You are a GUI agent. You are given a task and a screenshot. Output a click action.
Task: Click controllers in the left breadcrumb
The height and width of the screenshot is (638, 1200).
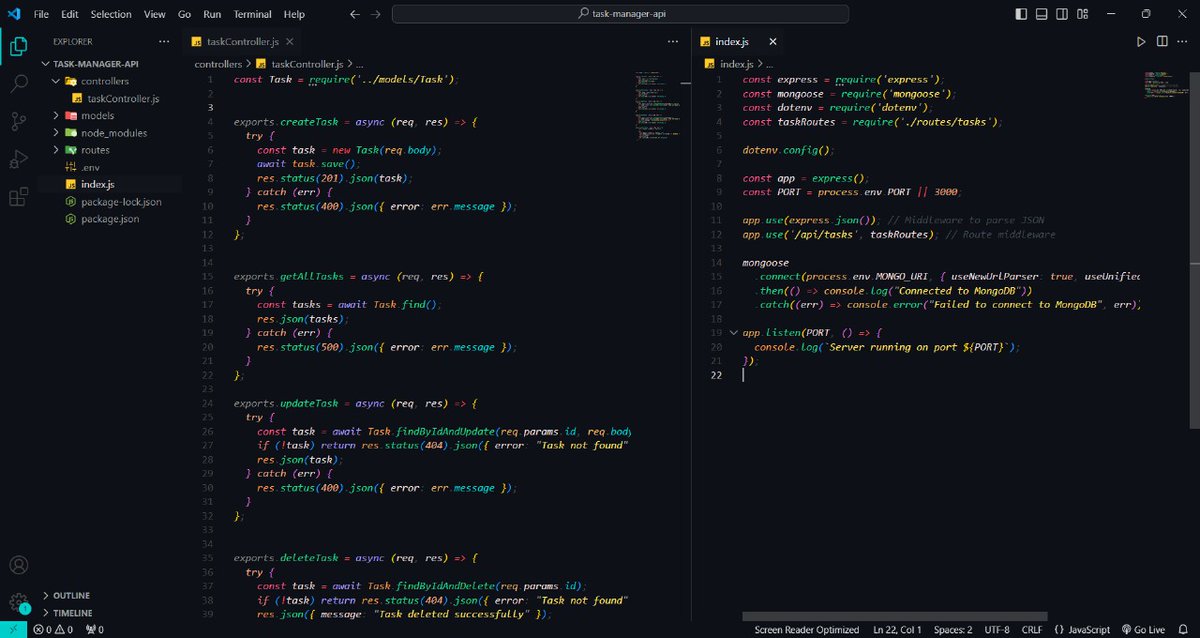pyautogui.click(x=218, y=64)
